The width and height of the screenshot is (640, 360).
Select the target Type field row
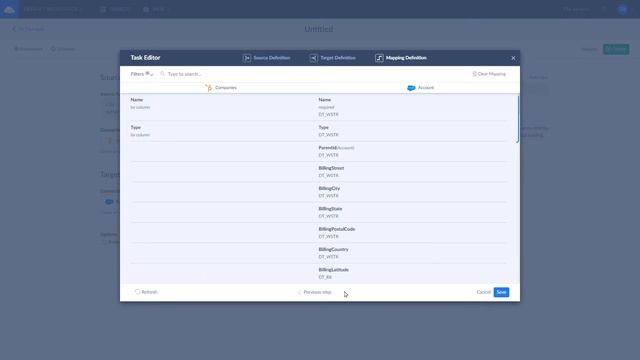412,131
